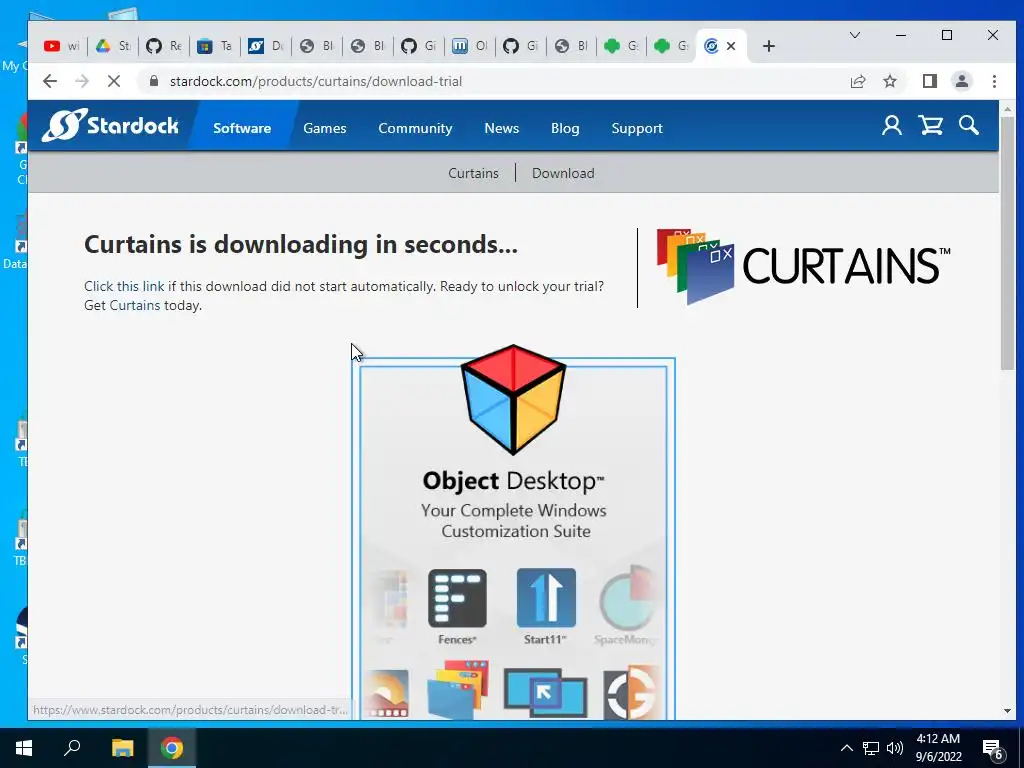This screenshot has width=1024, height=768.
Task: Go back to previous page
Action: click(50, 81)
